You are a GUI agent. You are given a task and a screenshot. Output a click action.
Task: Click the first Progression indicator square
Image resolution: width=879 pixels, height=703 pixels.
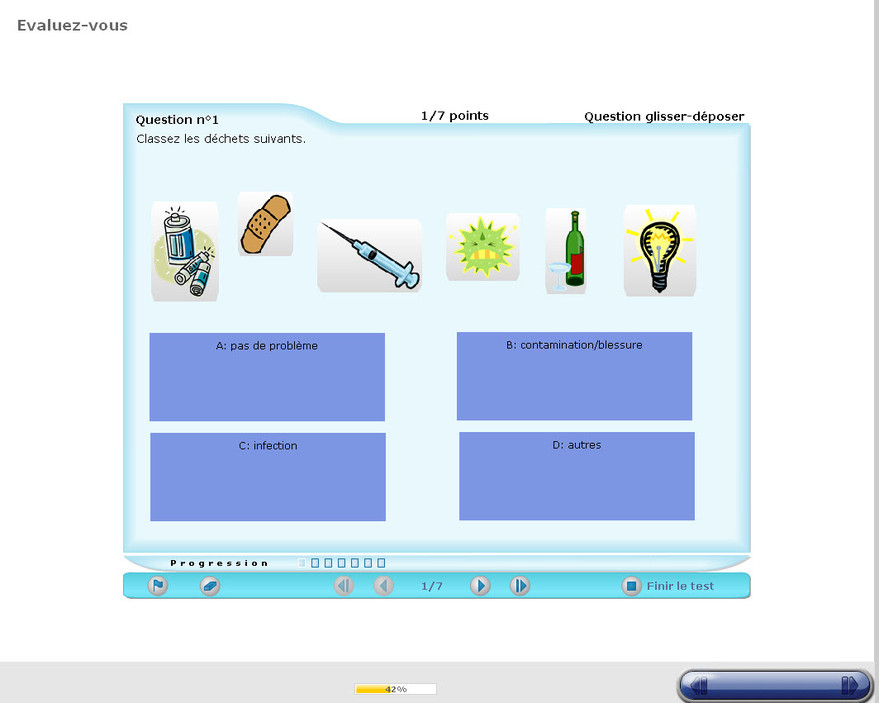tap(303, 563)
